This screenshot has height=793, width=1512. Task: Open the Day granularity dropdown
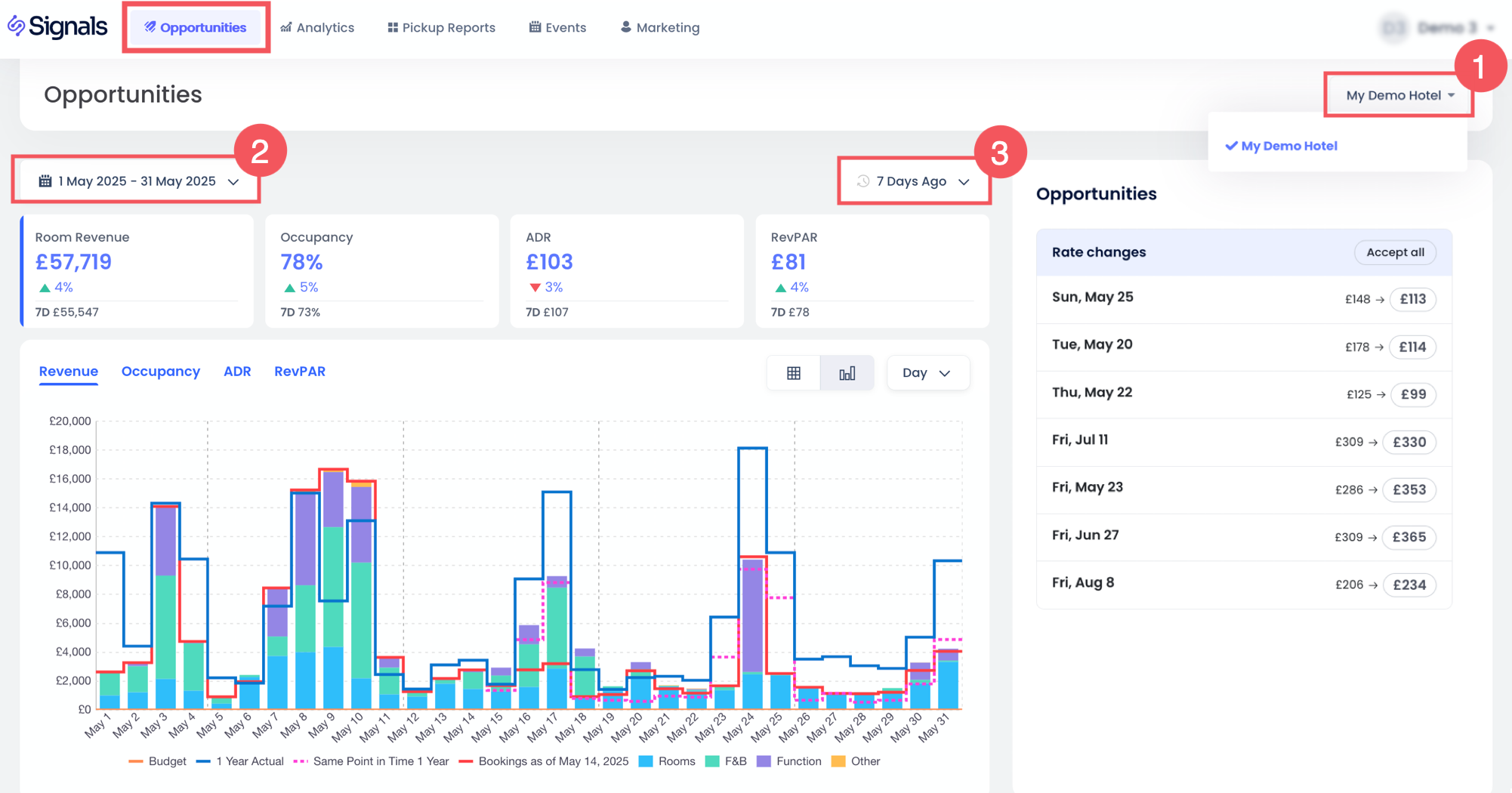pyautogui.click(x=927, y=373)
